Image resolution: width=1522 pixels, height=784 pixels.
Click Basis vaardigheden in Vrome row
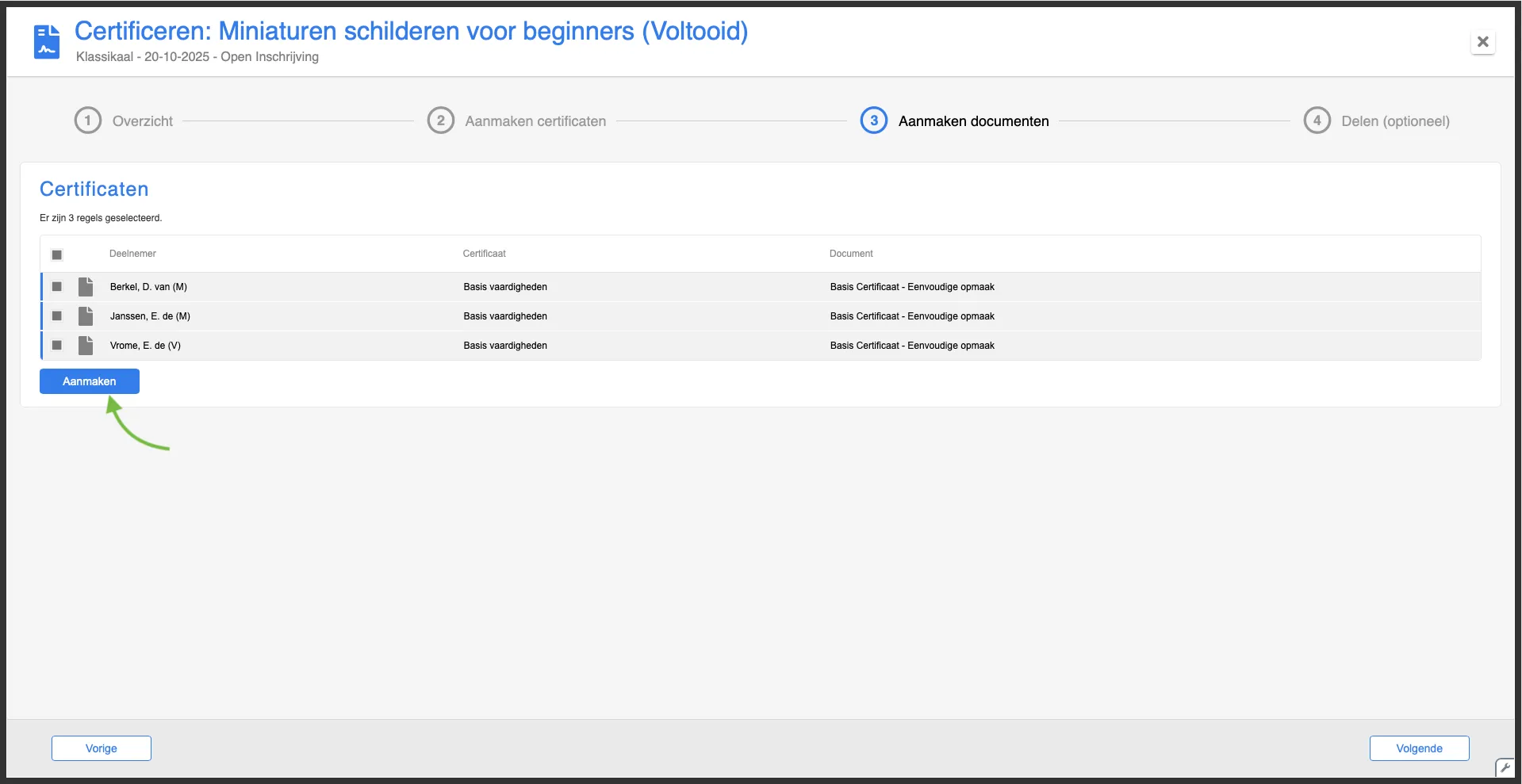coord(505,346)
